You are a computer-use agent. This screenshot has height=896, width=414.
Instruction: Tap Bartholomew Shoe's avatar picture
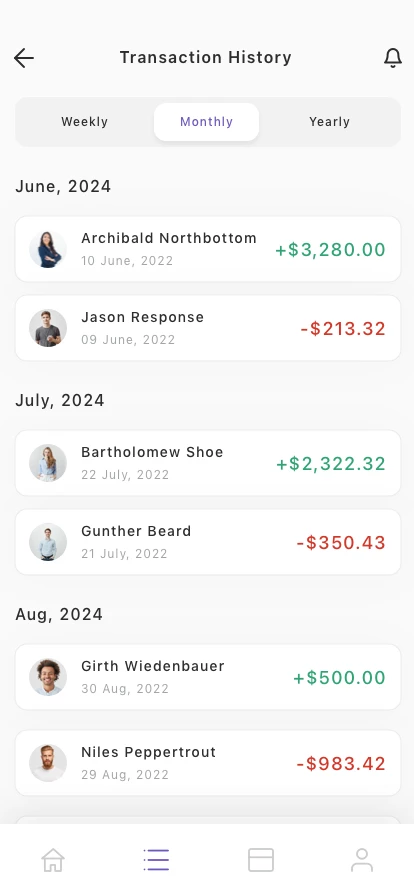point(48,463)
